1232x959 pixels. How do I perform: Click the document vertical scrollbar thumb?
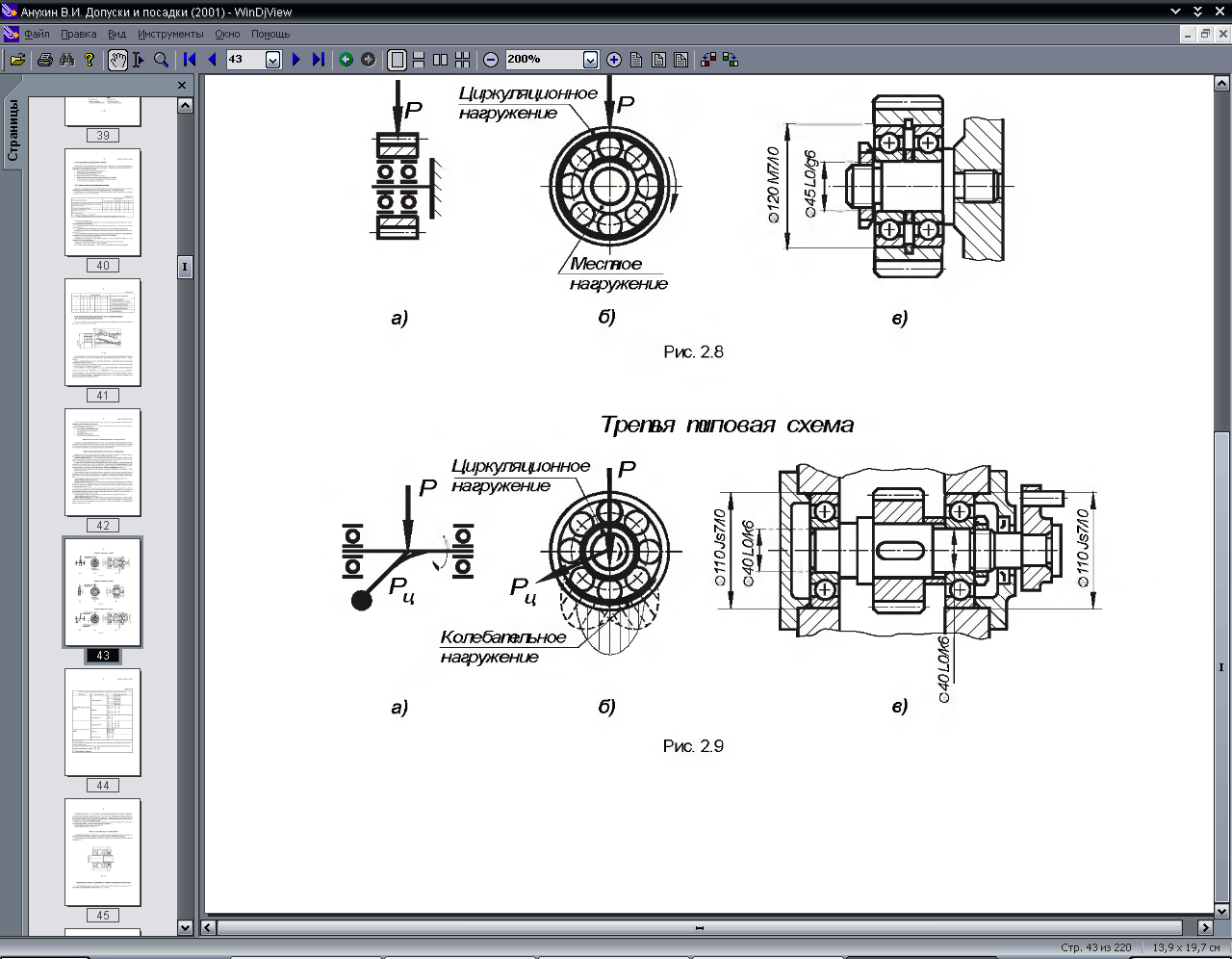pyautogui.click(x=1222, y=666)
